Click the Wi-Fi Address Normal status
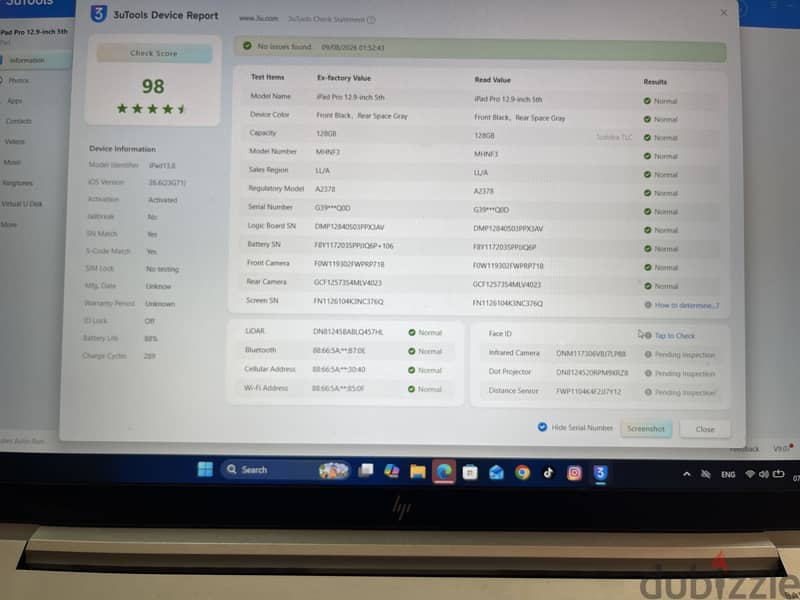Screen dimensions: 800x600 coord(424,389)
